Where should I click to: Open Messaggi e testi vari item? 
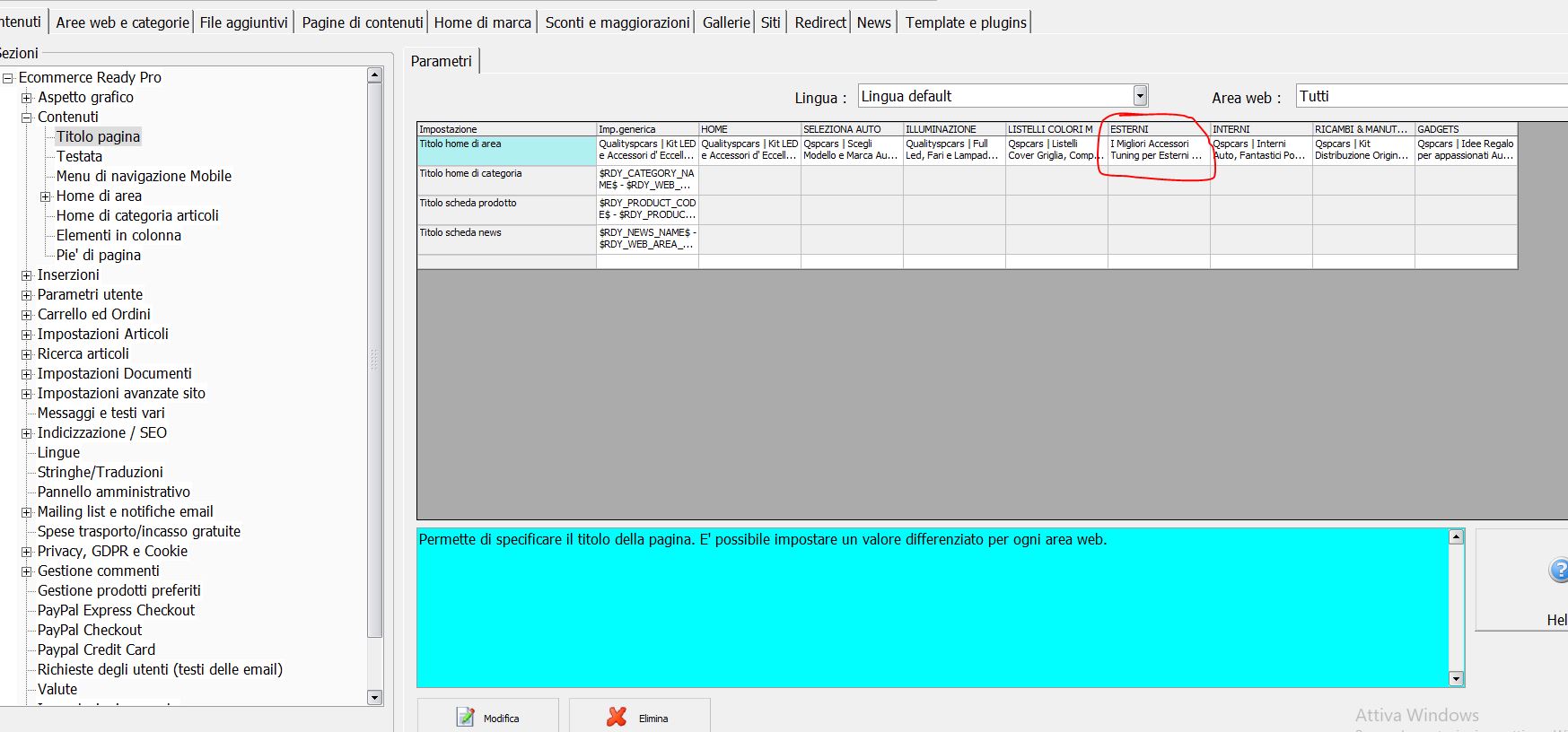(x=101, y=413)
